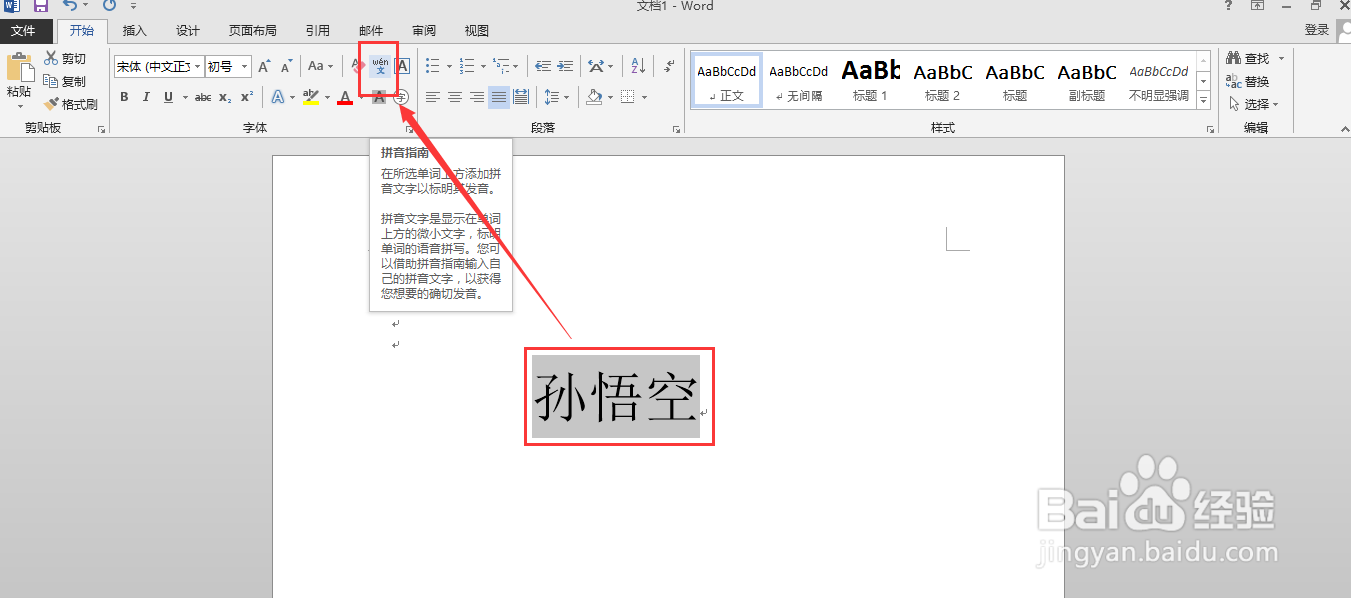Open the highlight color dropdown arrow

click(x=326, y=97)
